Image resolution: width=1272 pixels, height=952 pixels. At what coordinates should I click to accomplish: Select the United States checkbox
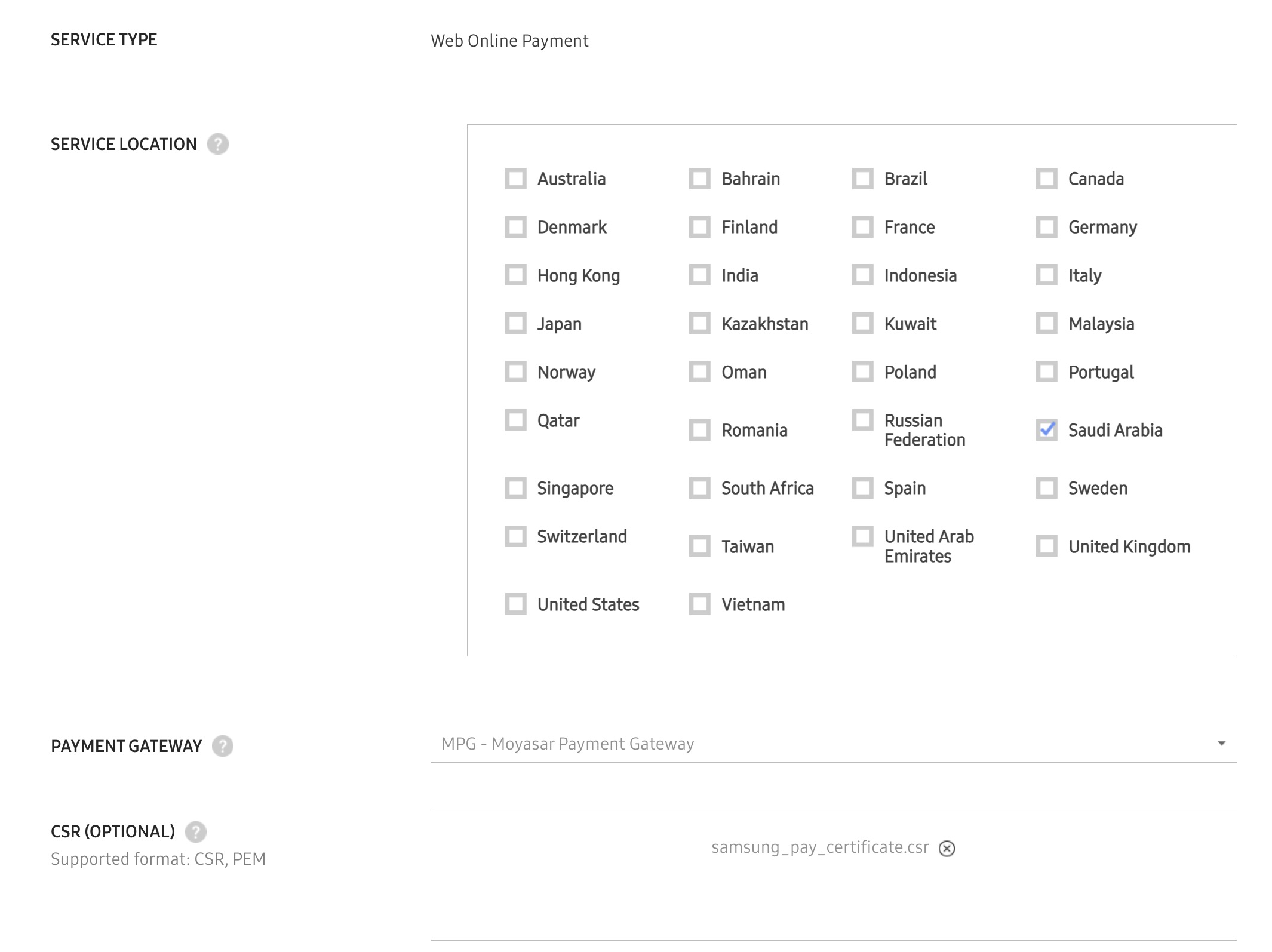(x=515, y=604)
